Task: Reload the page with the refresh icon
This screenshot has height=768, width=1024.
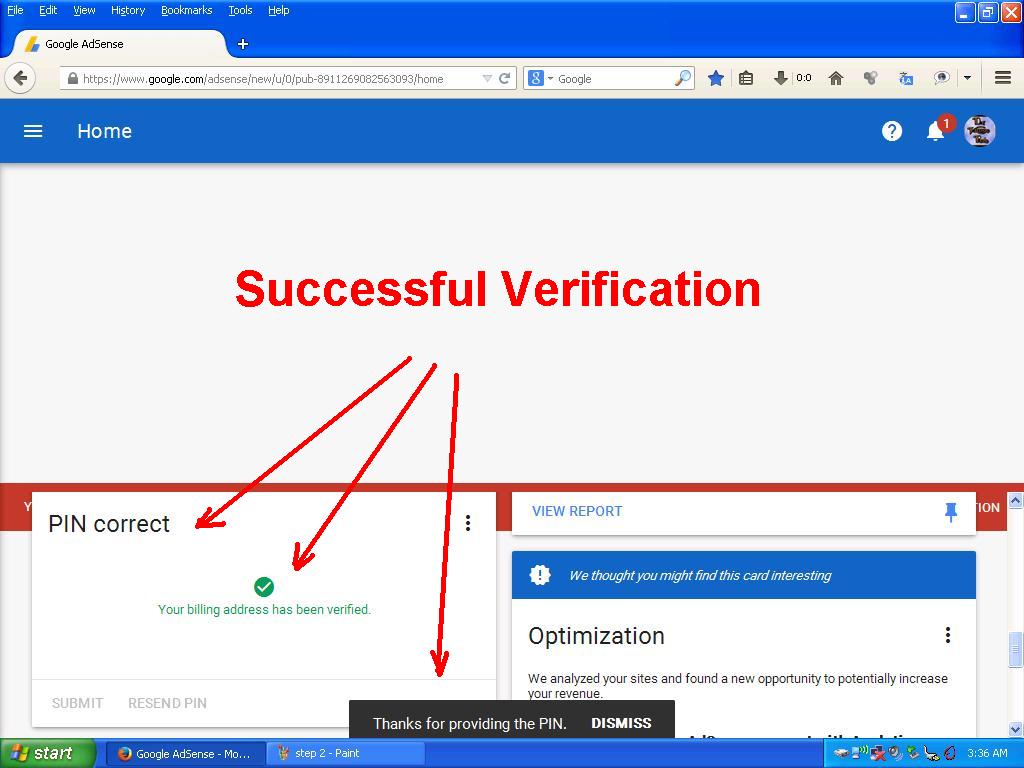Action: (504, 78)
